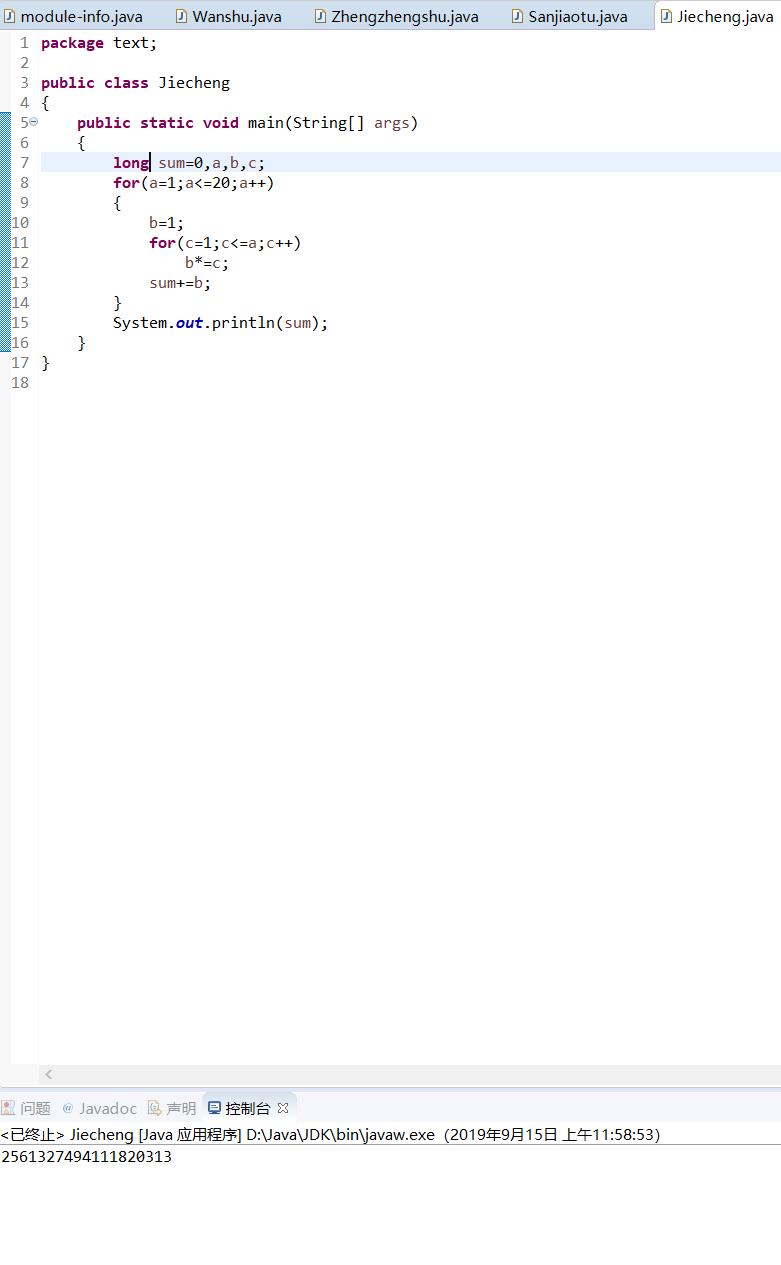
Task: Collapse the main method fold at line 5
Action: tap(33, 122)
